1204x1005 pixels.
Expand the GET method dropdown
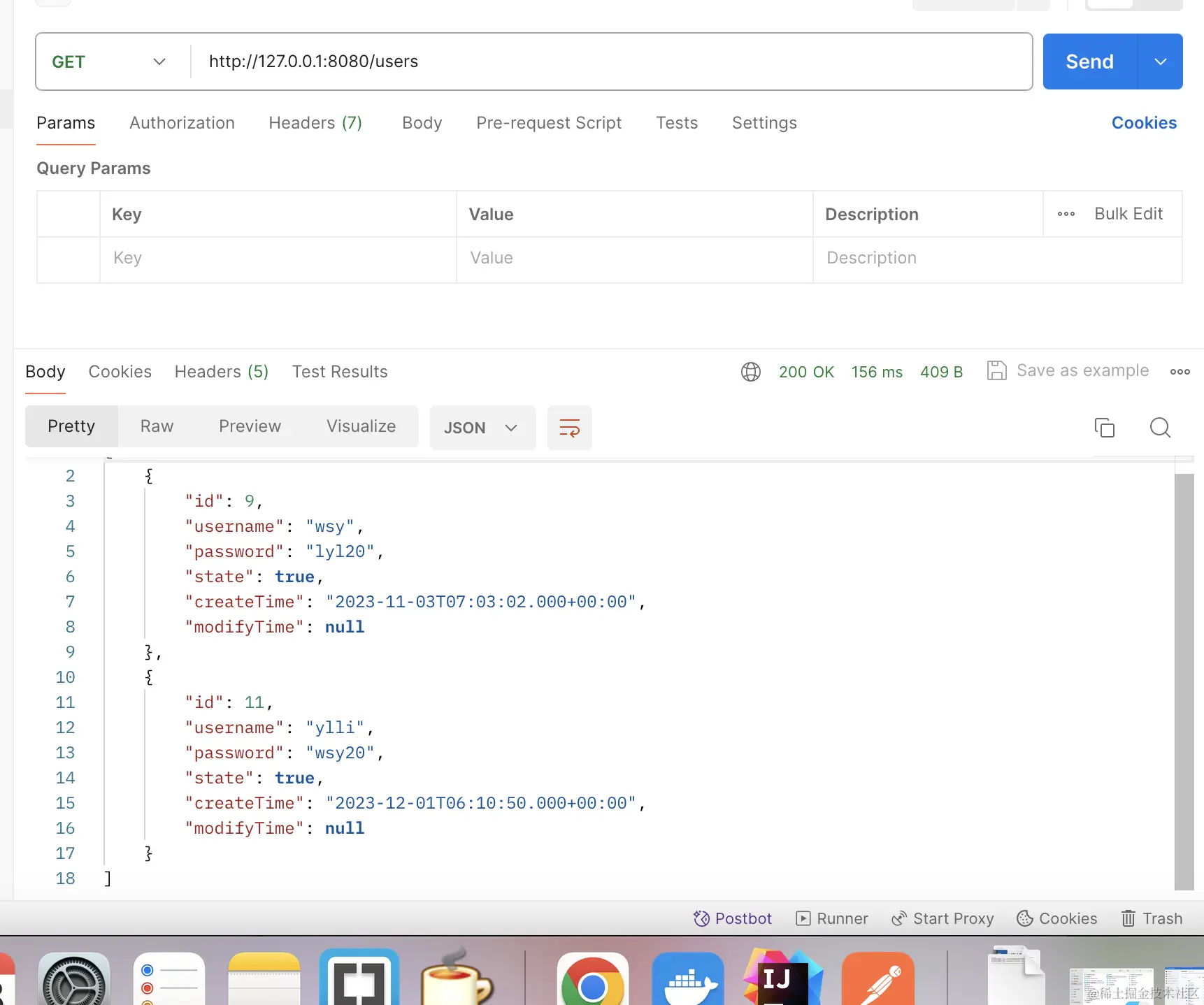[x=159, y=62]
